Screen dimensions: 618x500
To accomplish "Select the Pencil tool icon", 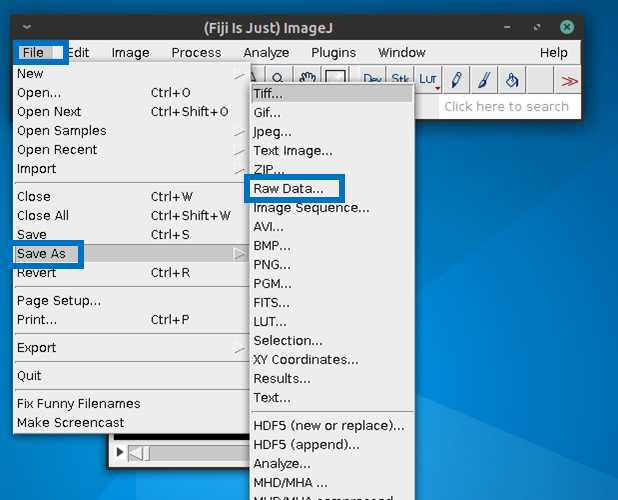I will [456, 80].
